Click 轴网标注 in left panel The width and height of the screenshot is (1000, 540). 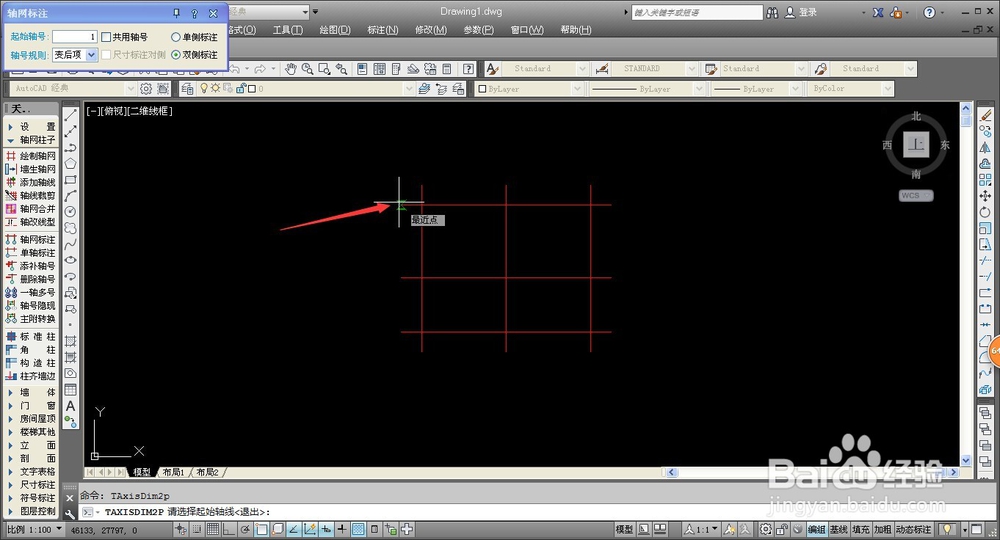click(x=31, y=240)
